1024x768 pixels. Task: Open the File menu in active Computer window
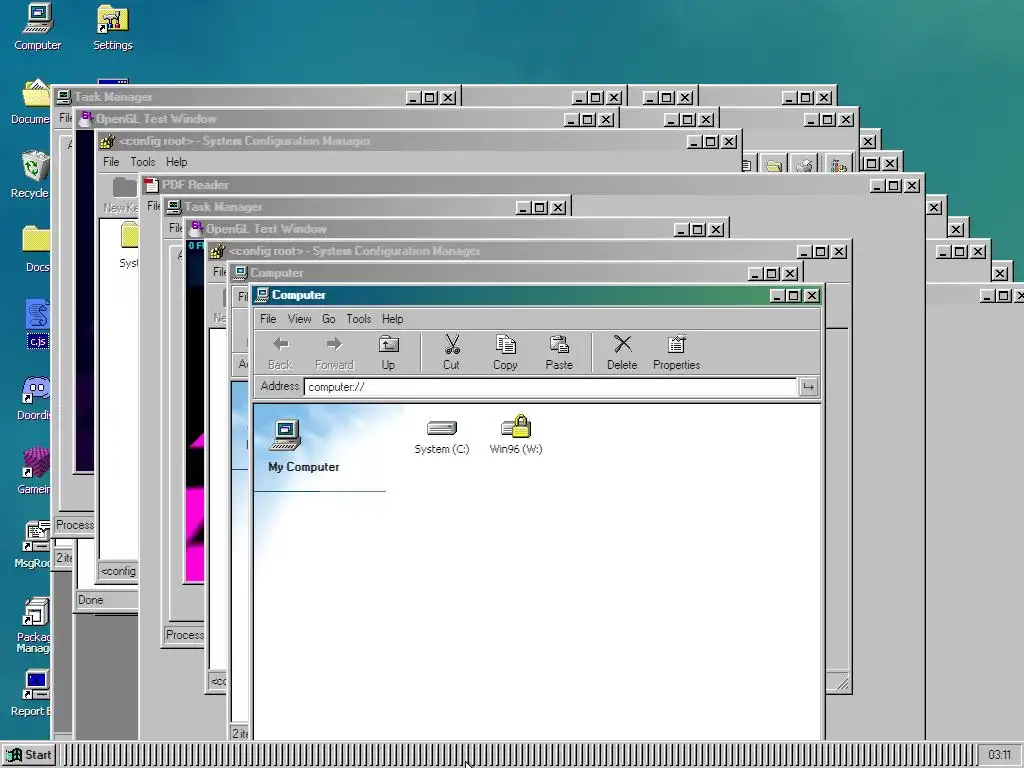[x=268, y=319]
